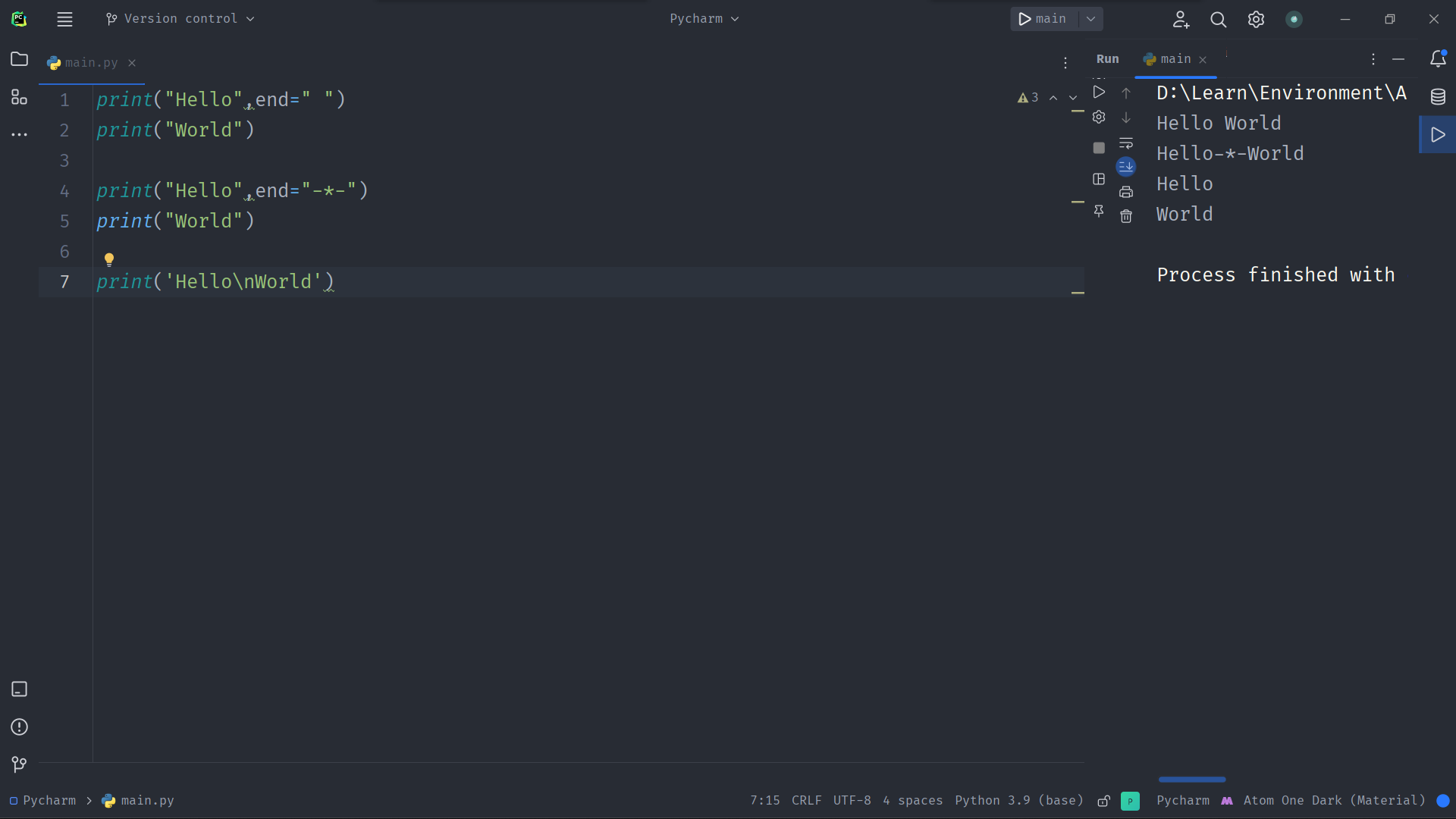Expand the run configuration dropdown arrow
This screenshot has height=819, width=1456.
[x=1090, y=19]
